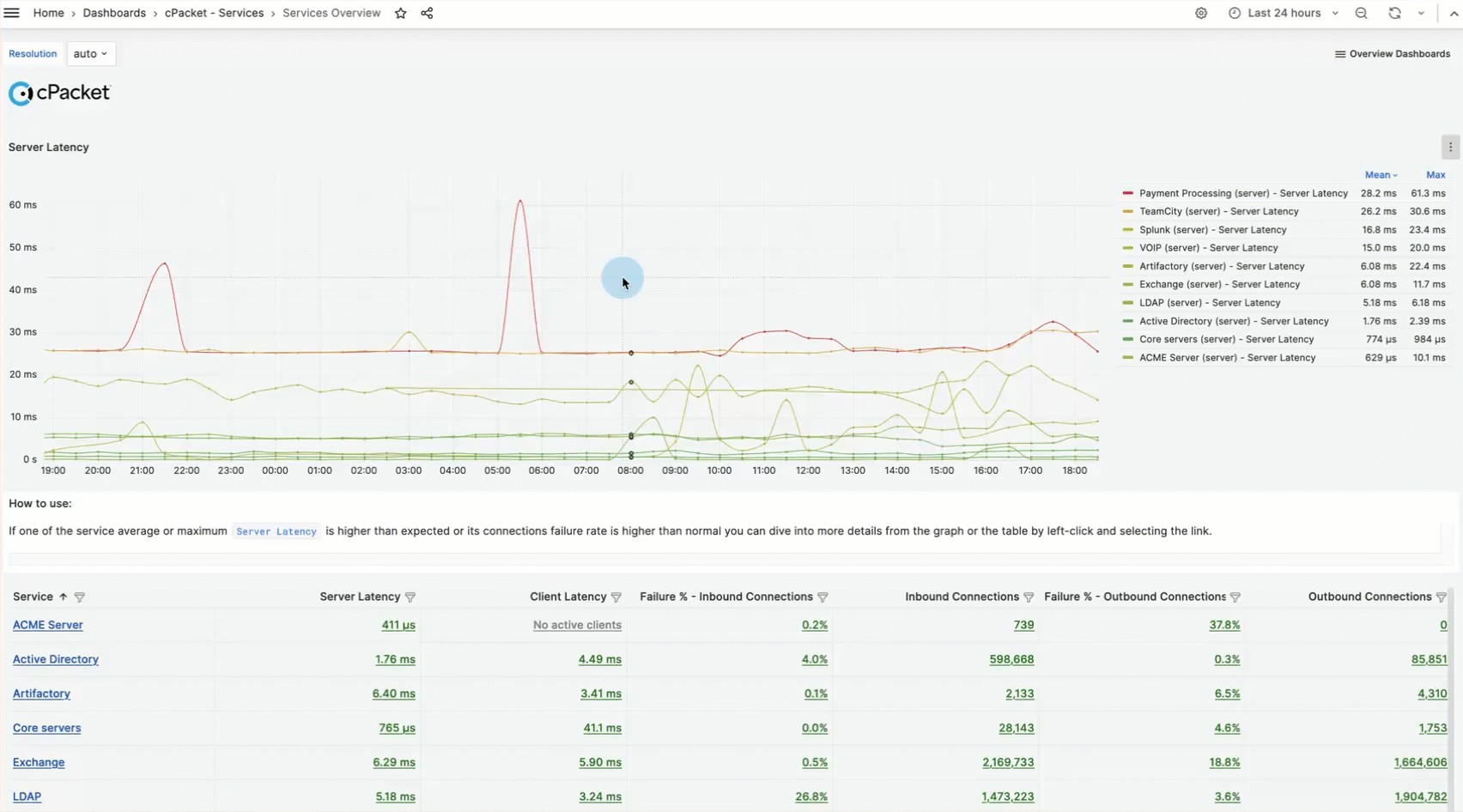The width and height of the screenshot is (1463, 812).
Task: Toggle Splunk series in legend
Action: pyautogui.click(x=1212, y=230)
